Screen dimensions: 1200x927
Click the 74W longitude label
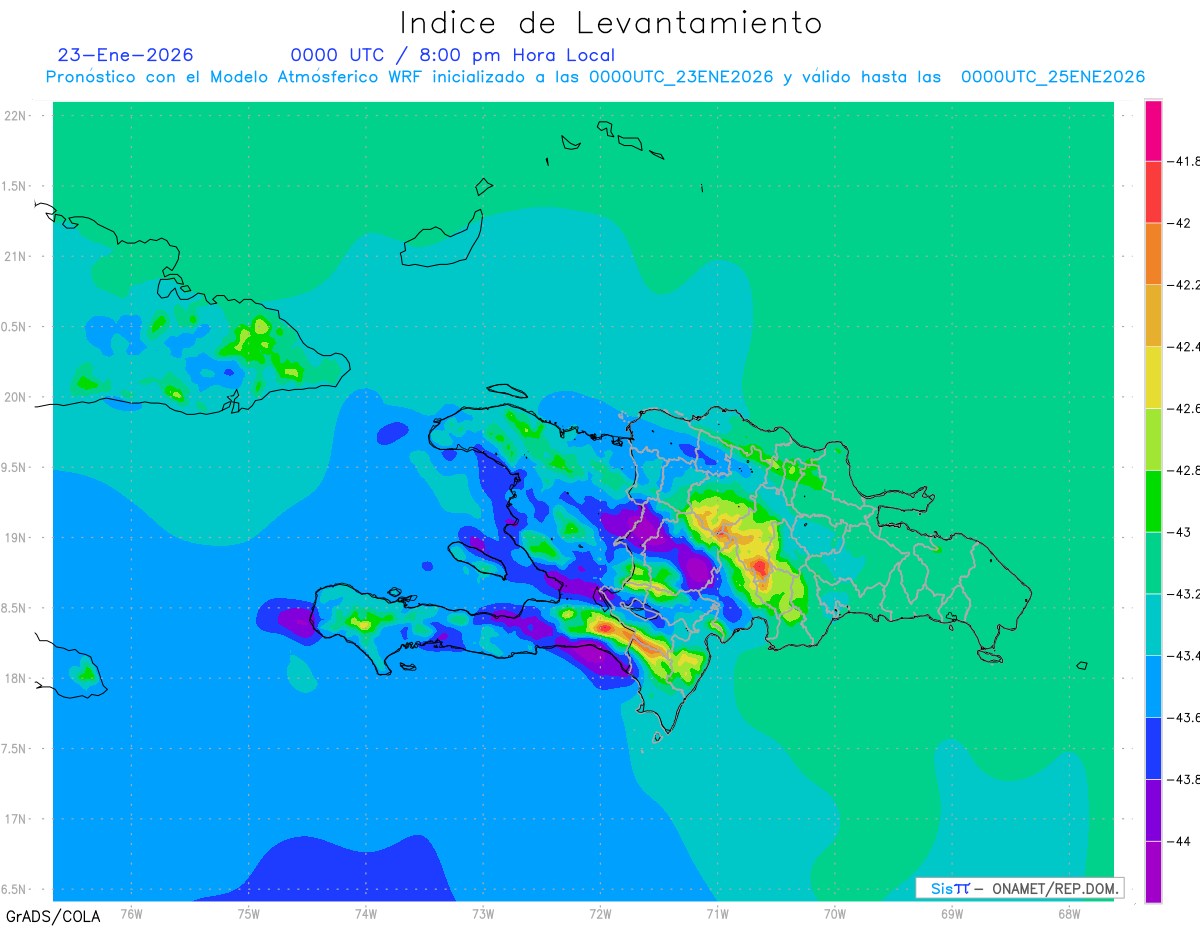(x=365, y=913)
